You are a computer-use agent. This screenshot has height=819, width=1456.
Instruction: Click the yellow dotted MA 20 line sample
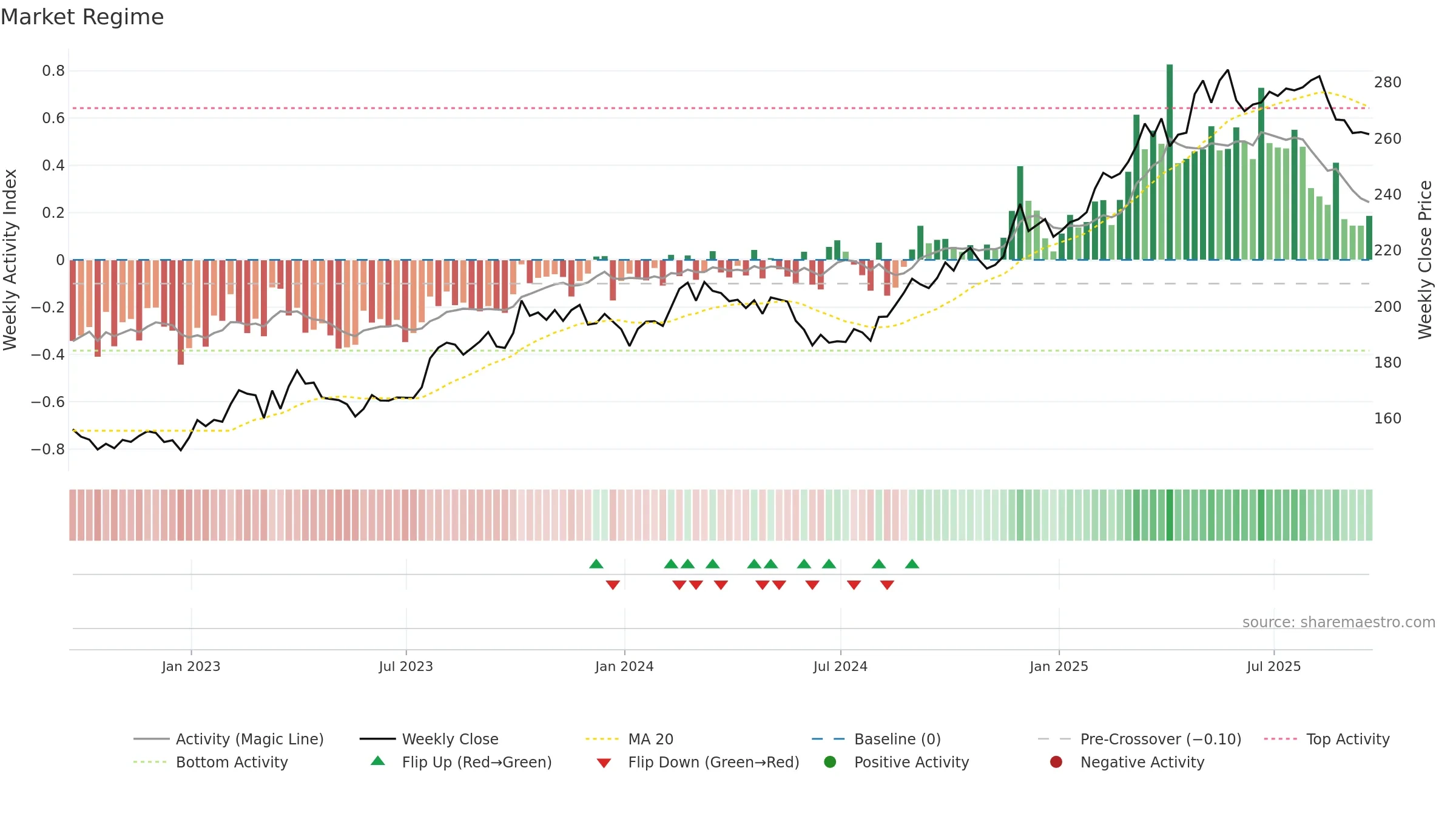tap(603, 739)
